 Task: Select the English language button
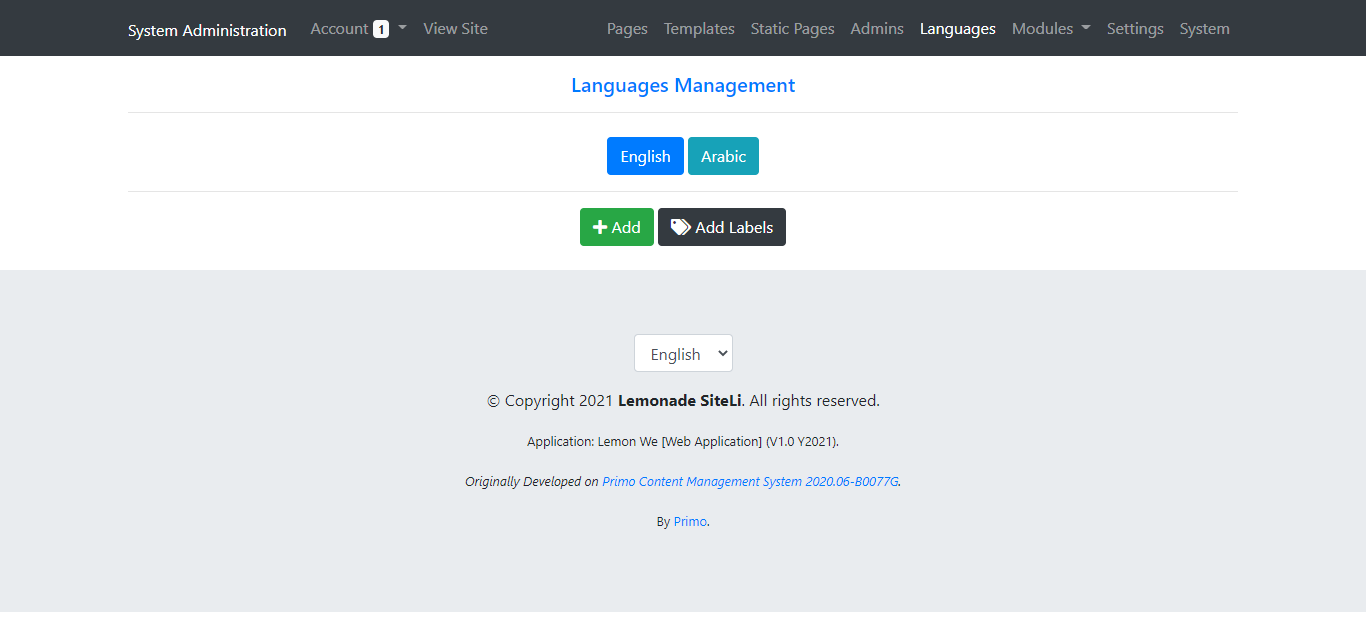point(645,156)
